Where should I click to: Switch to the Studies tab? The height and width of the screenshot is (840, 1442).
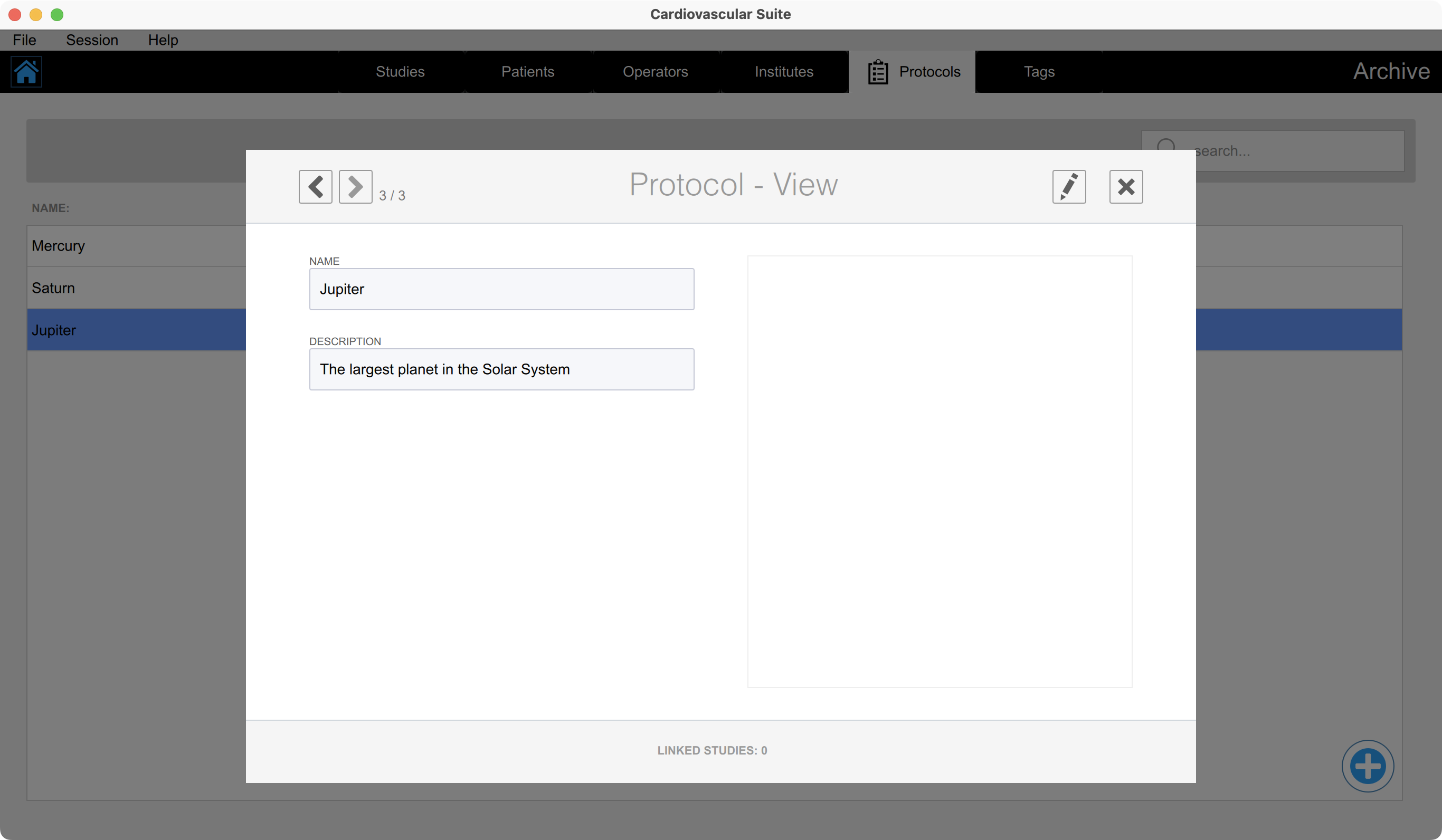click(x=400, y=72)
